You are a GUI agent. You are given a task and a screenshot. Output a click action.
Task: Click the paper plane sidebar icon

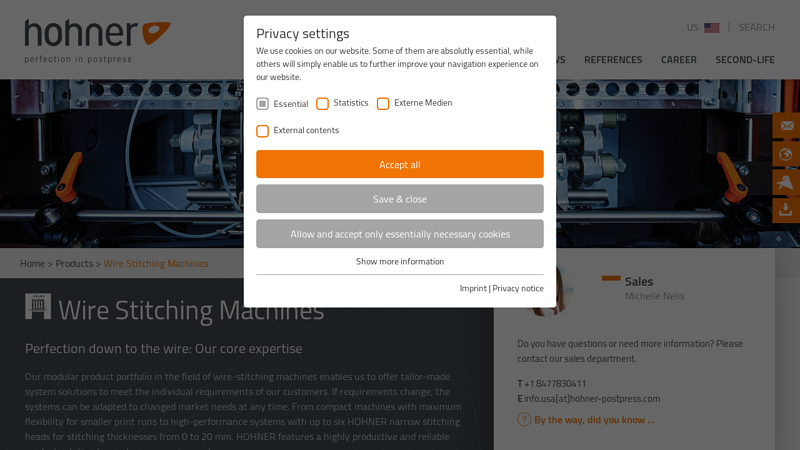[786, 182]
